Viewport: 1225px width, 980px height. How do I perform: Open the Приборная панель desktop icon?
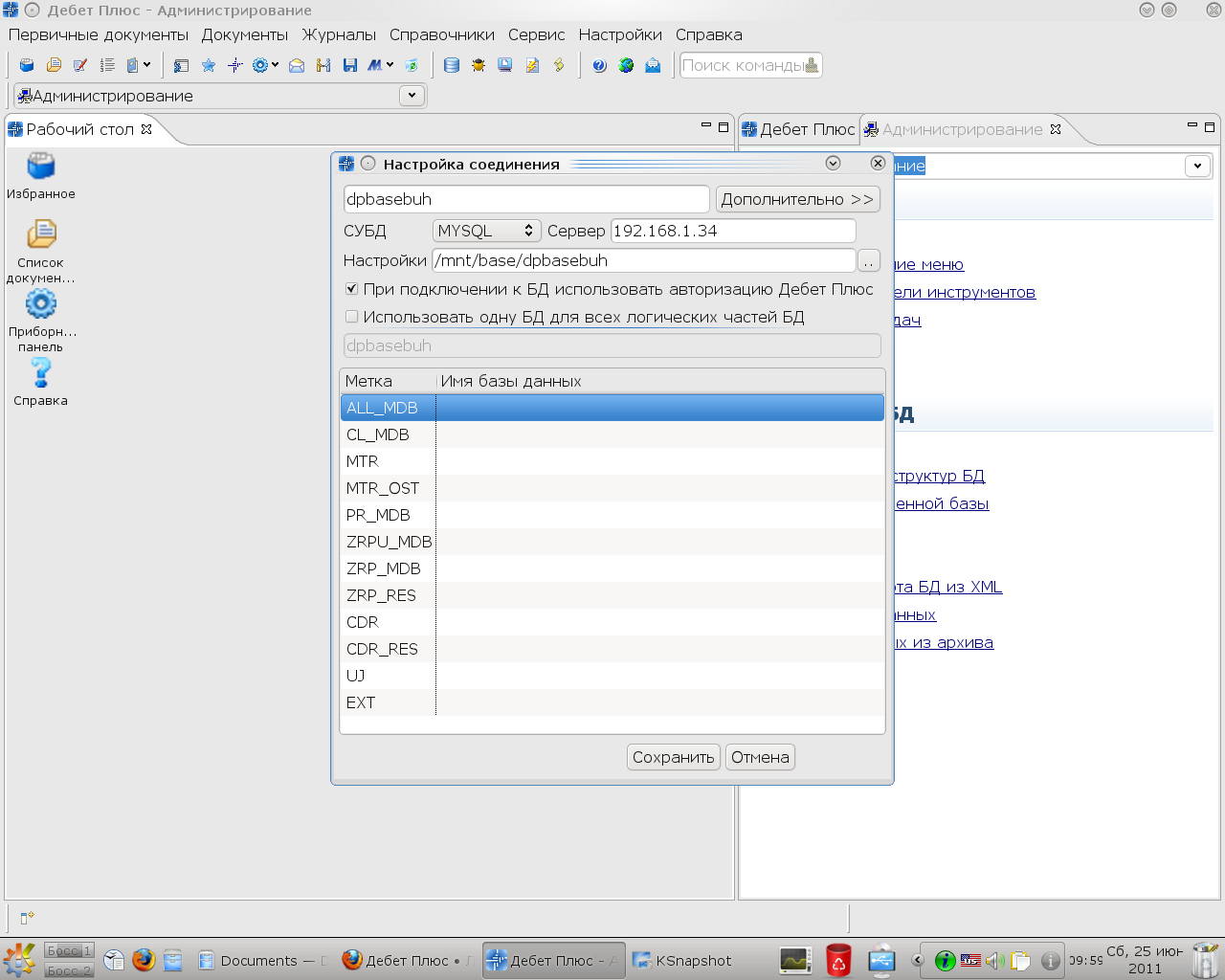(x=40, y=321)
